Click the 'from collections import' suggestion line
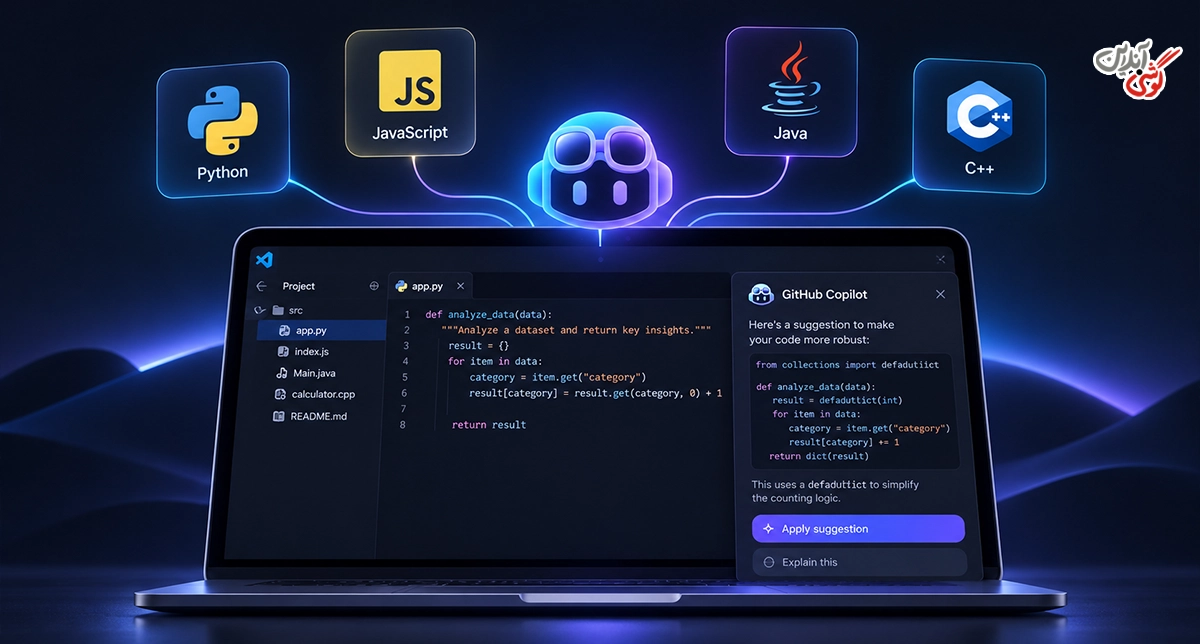Screen dimensions: 1200x644 pyautogui.click(x=847, y=365)
